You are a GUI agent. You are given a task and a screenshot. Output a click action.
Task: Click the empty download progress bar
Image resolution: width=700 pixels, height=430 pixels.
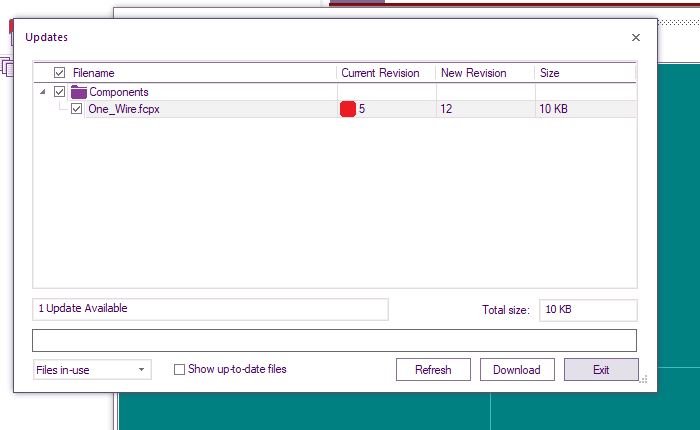click(334, 340)
